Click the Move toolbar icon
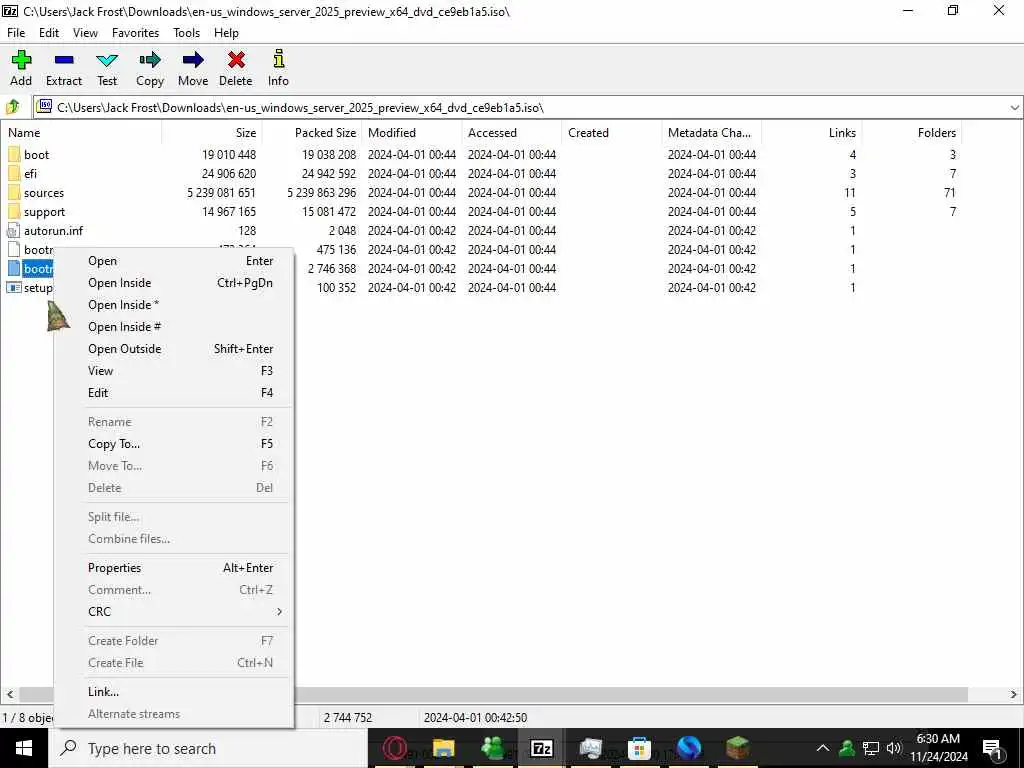 [x=193, y=60]
